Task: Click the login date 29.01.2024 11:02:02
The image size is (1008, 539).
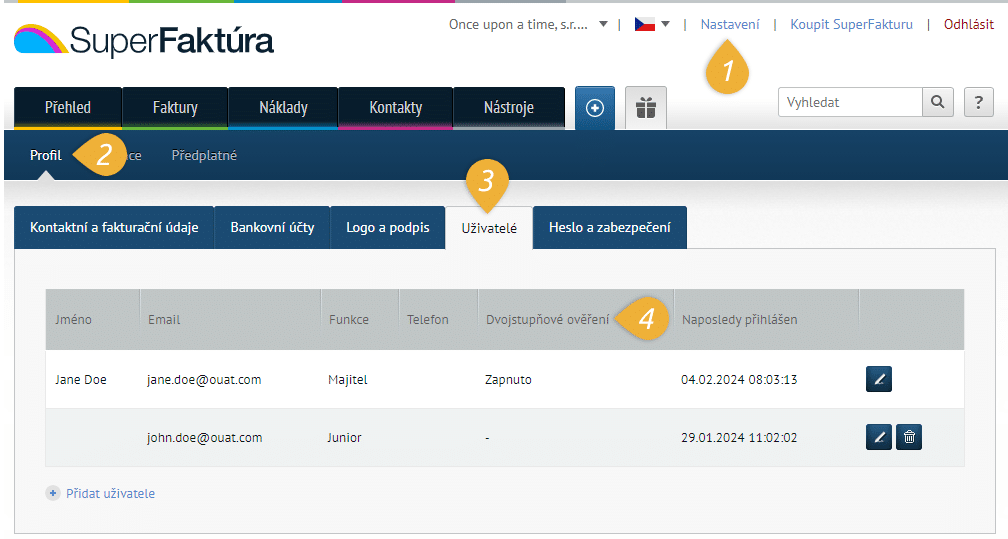Action: tap(739, 437)
